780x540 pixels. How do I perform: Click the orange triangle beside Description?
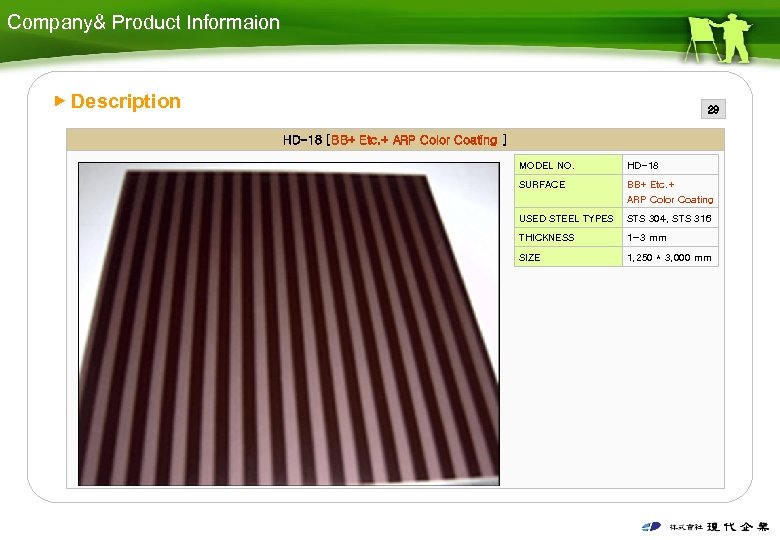click(60, 101)
